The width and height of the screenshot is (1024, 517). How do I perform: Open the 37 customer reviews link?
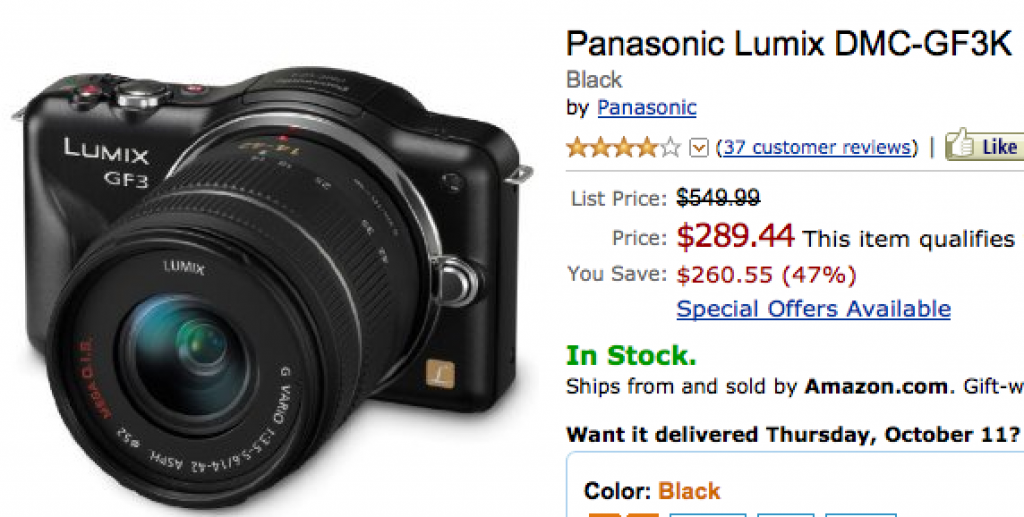point(818,147)
